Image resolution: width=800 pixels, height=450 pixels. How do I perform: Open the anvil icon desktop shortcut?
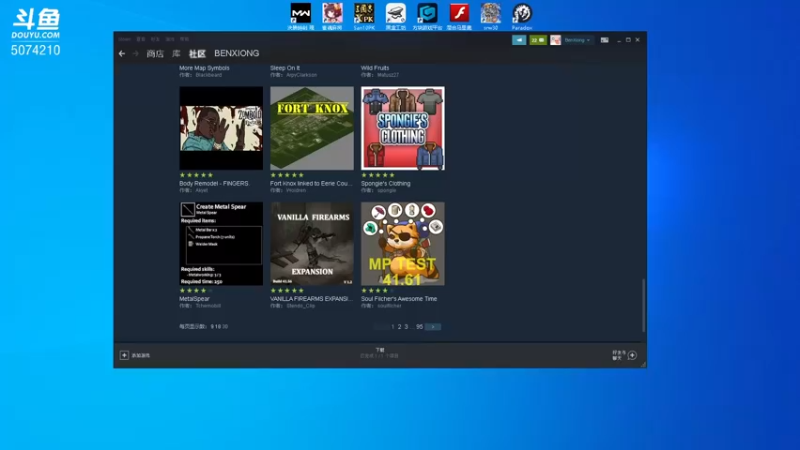pyautogui.click(x=395, y=16)
